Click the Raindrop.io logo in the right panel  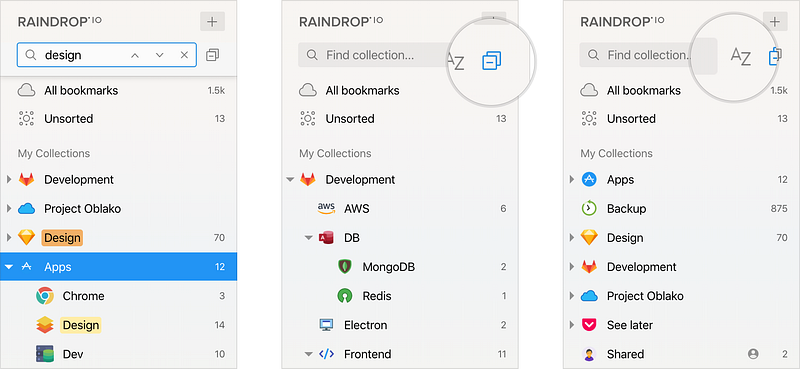[x=622, y=21]
